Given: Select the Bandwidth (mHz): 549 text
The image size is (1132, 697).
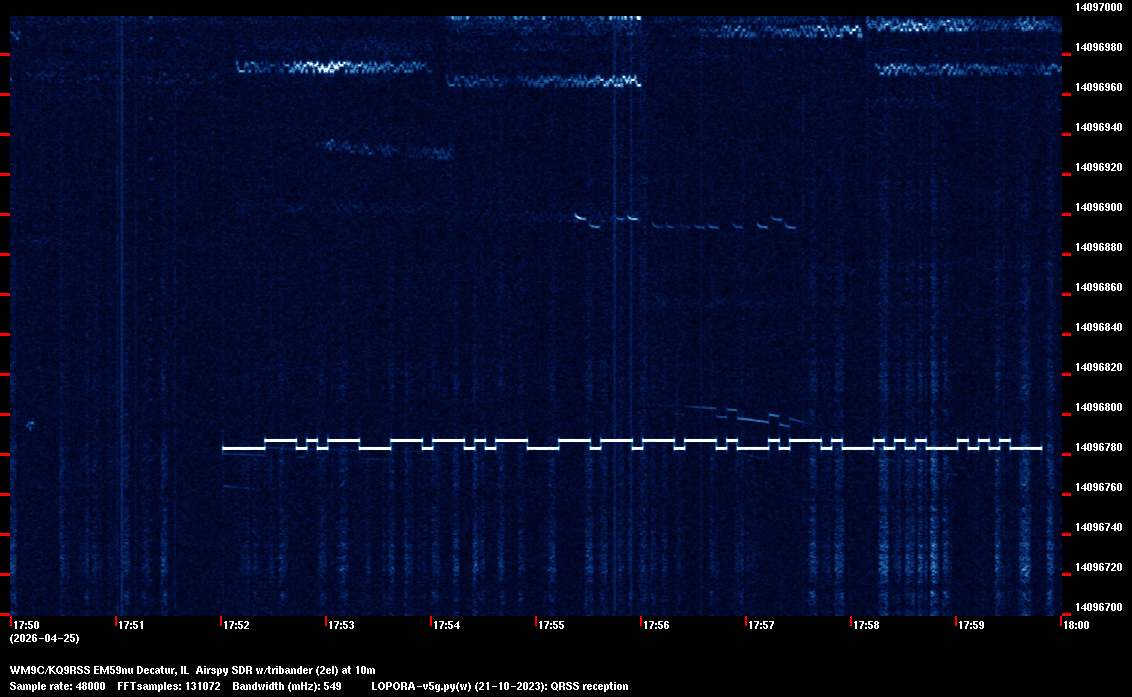Looking at the screenshot, I should tap(288, 686).
